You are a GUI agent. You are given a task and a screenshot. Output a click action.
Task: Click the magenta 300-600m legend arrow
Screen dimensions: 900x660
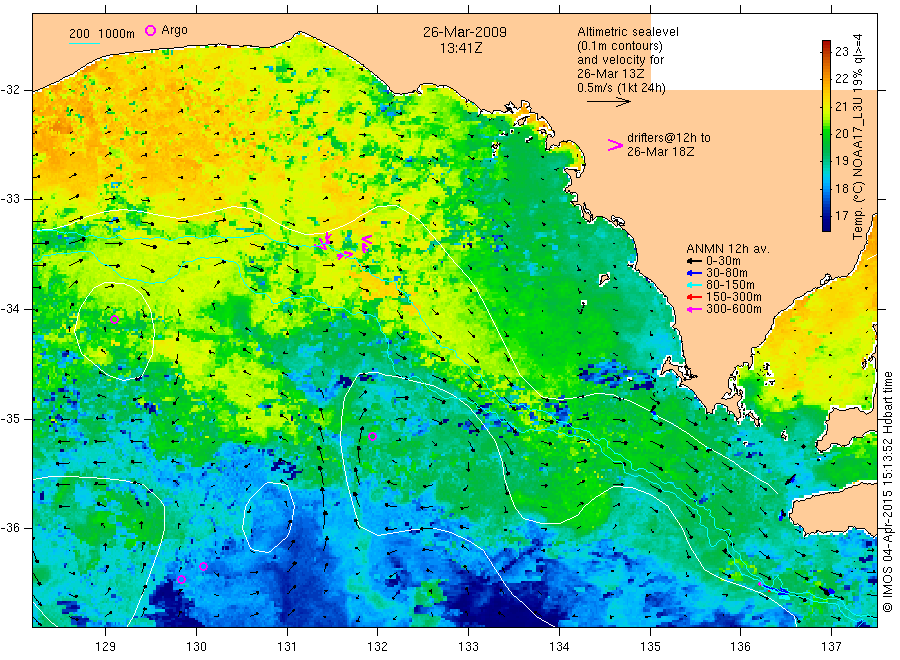[695, 309]
